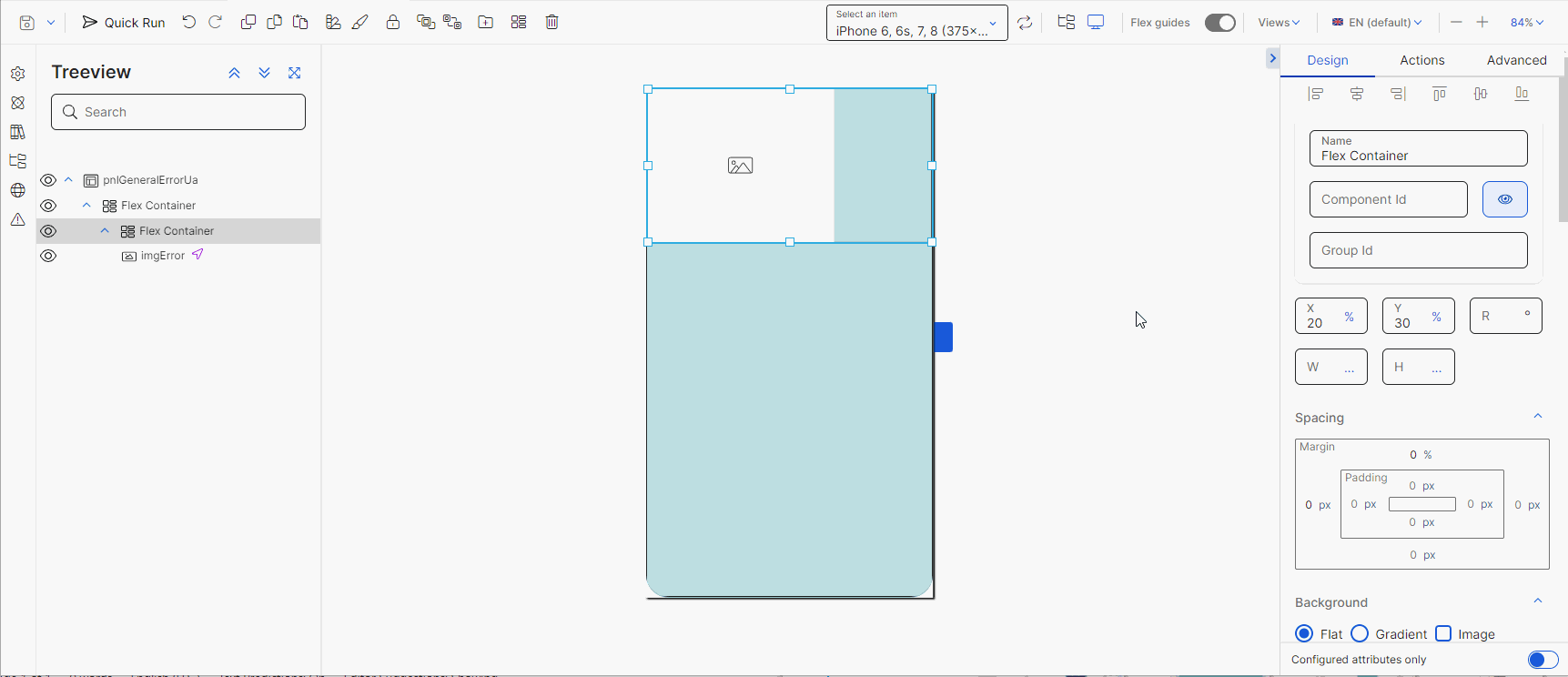
Task: Collapse the Spacing section
Action: click(1537, 417)
